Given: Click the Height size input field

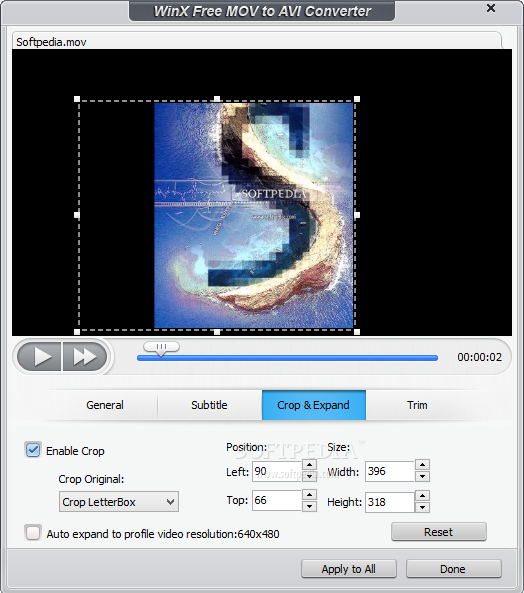Looking at the screenshot, I should (x=390, y=502).
